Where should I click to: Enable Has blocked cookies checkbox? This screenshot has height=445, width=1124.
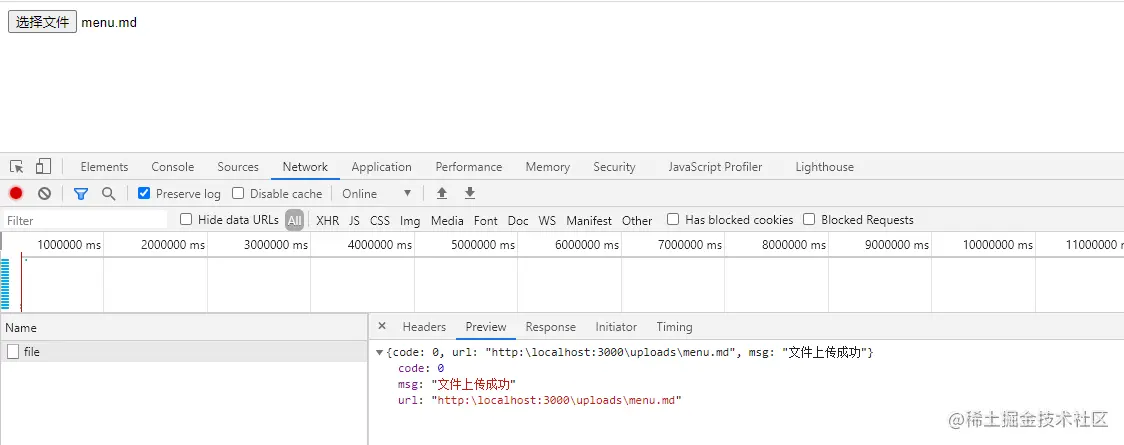click(673, 219)
